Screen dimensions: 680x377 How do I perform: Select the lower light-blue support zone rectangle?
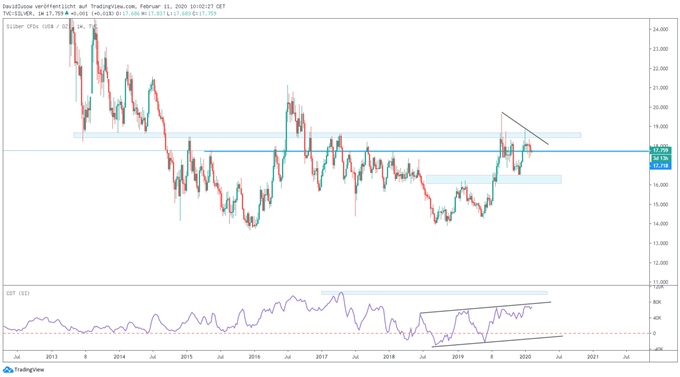[494, 179]
